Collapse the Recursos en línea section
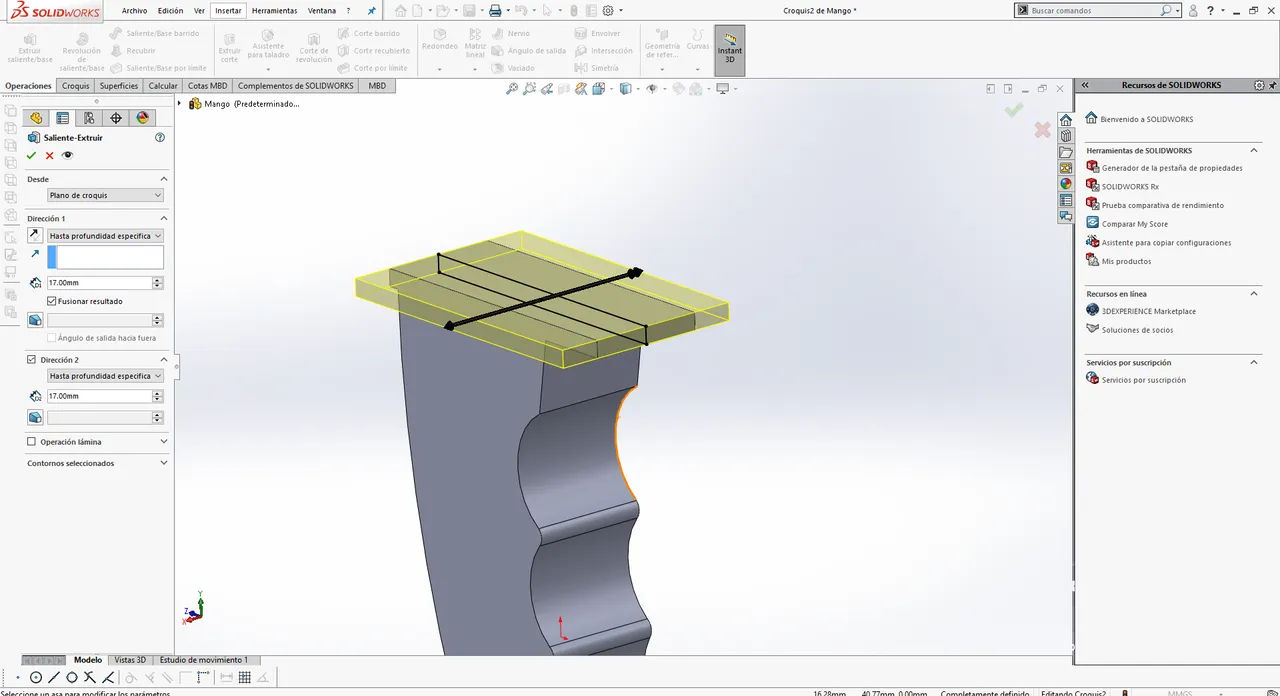This screenshot has width=1280, height=696. pyautogui.click(x=1255, y=294)
